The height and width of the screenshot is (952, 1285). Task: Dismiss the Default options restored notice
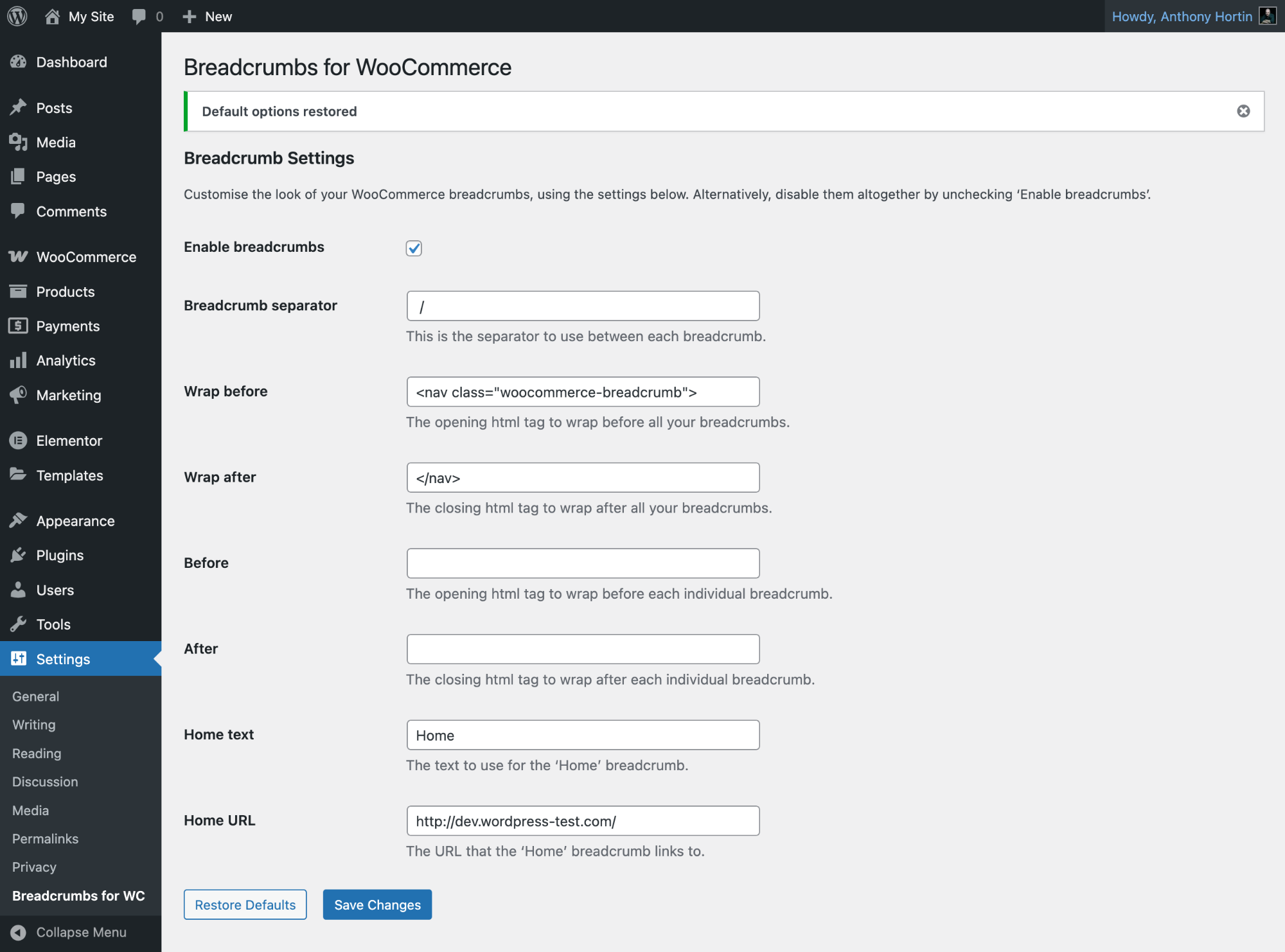[x=1243, y=110]
